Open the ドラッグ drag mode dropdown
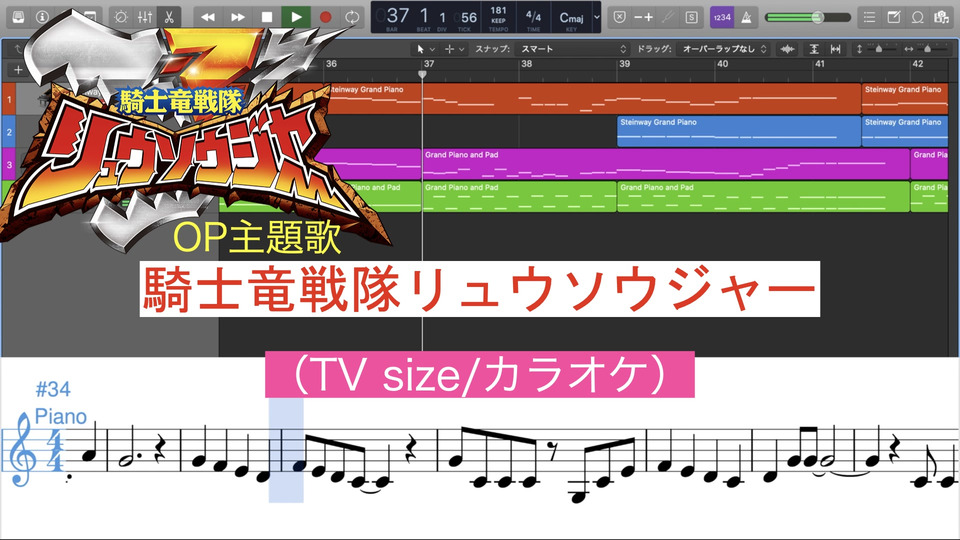 point(724,49)
